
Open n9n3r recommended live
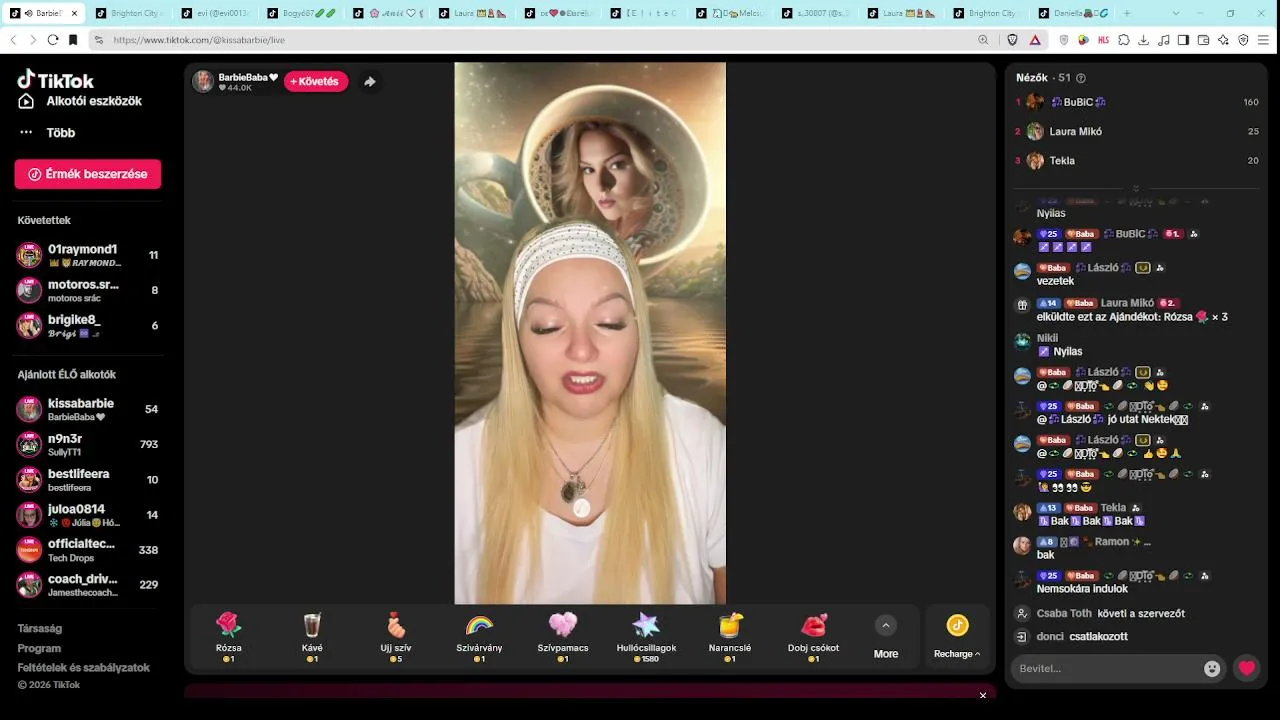pyautogui.click(x=88, y=444)
